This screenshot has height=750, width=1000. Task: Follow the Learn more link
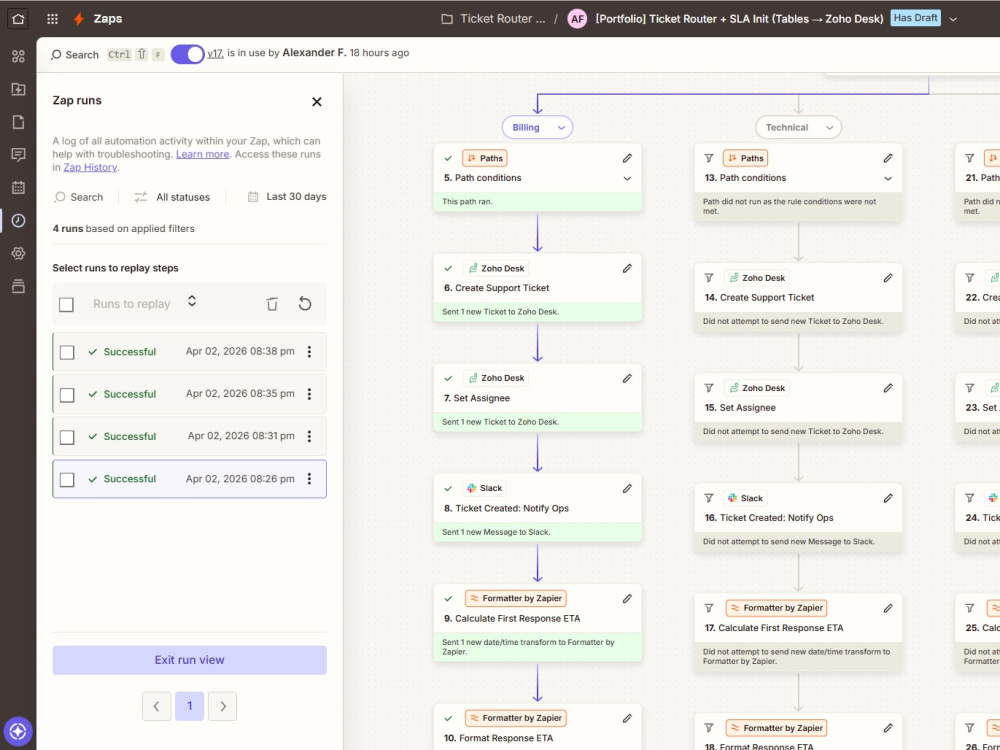click(x=202, y=154)
